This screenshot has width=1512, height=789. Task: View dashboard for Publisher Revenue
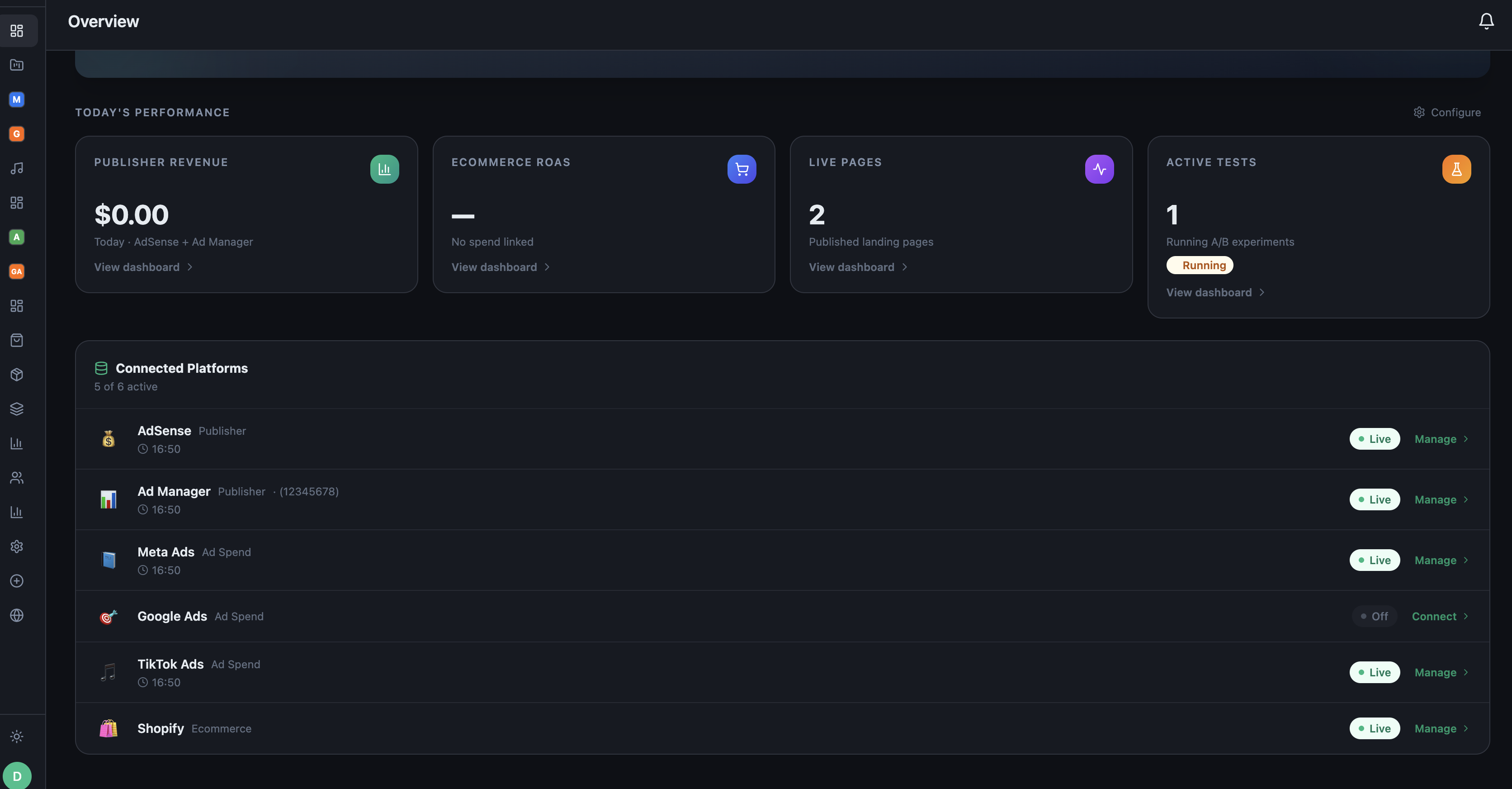click(x=144, y=267)
